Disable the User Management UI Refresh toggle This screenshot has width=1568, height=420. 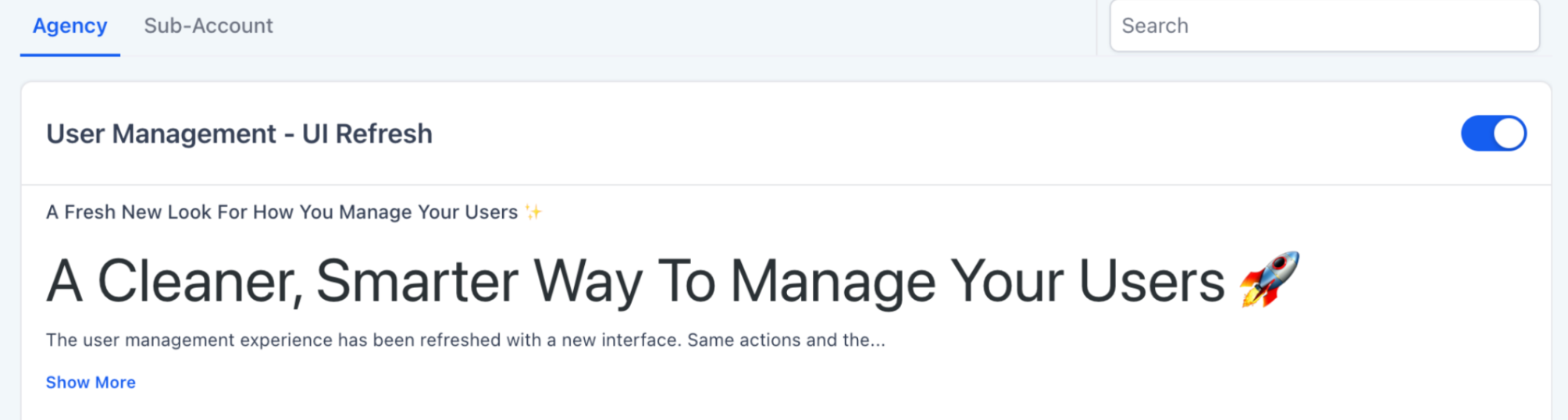[x=1493, y=133]
